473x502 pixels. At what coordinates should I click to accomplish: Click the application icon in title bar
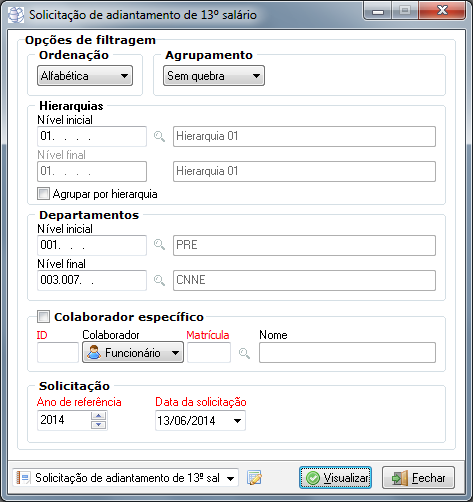pos(16,15)
